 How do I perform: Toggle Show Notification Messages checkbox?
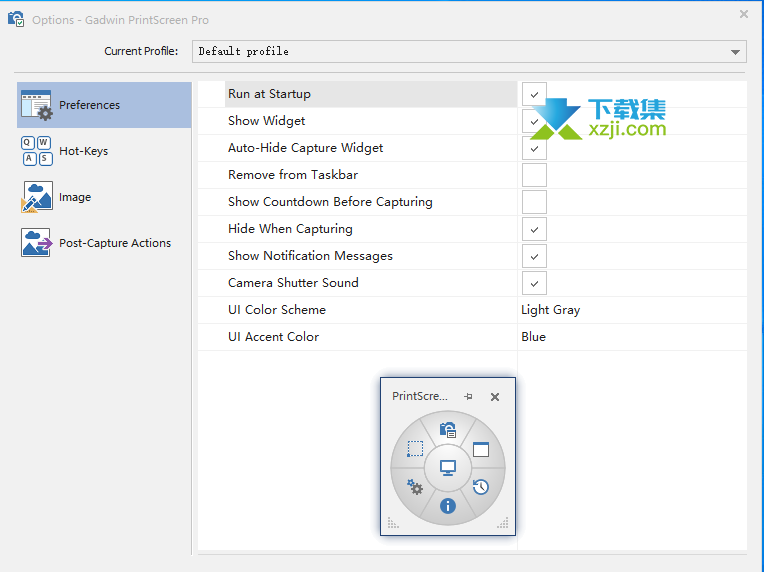coord(534,256)
